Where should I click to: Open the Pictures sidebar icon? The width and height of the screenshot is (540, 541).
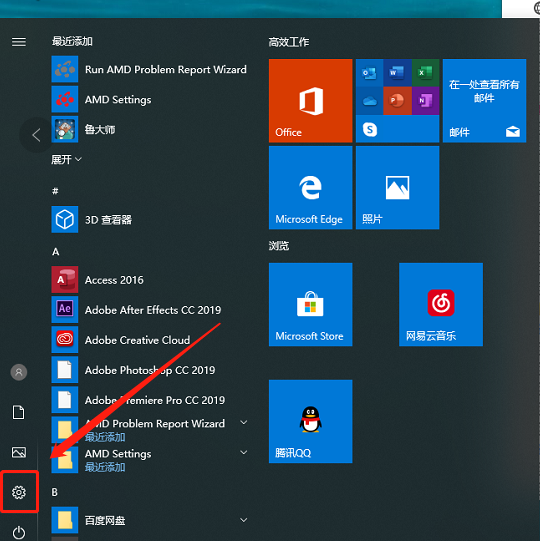point(19,452)
